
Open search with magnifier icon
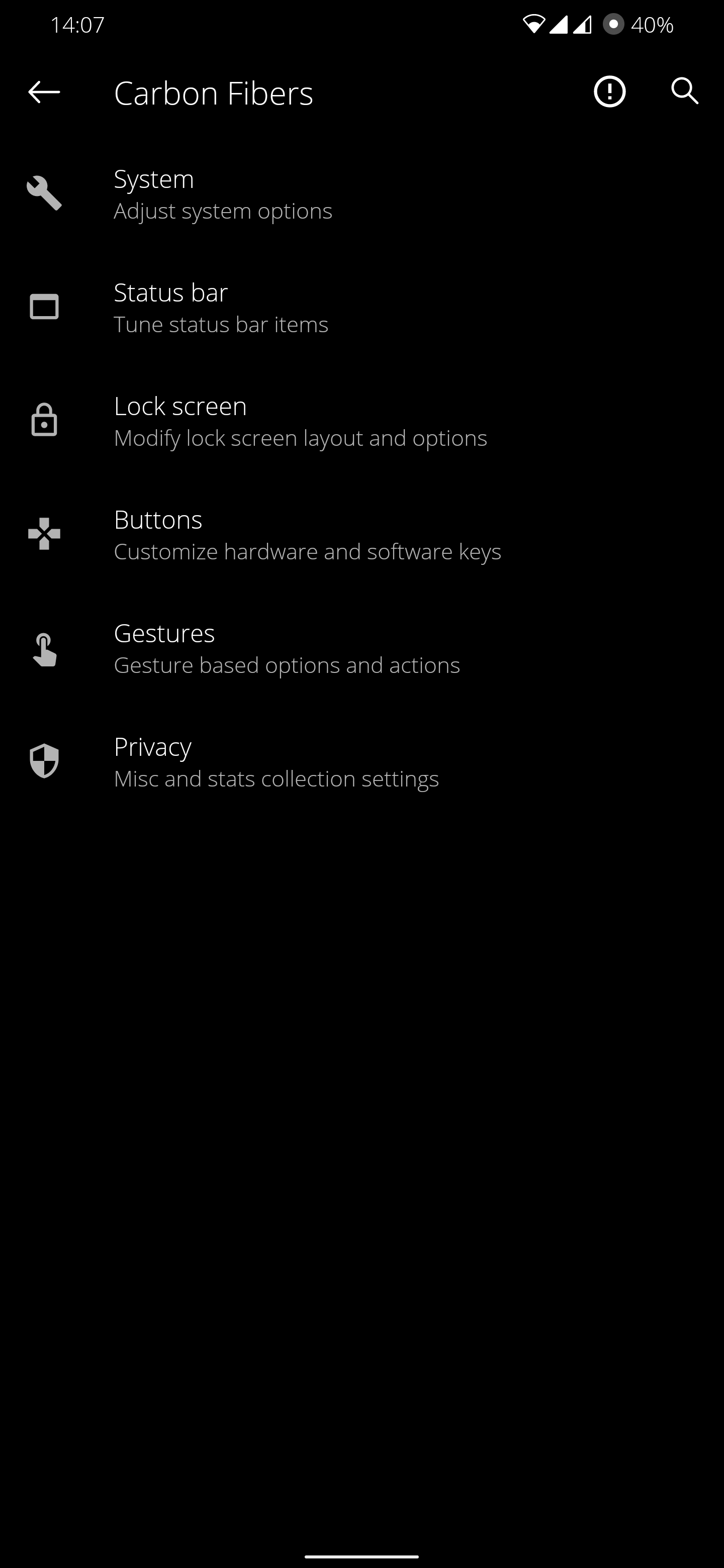pos(684,91)
